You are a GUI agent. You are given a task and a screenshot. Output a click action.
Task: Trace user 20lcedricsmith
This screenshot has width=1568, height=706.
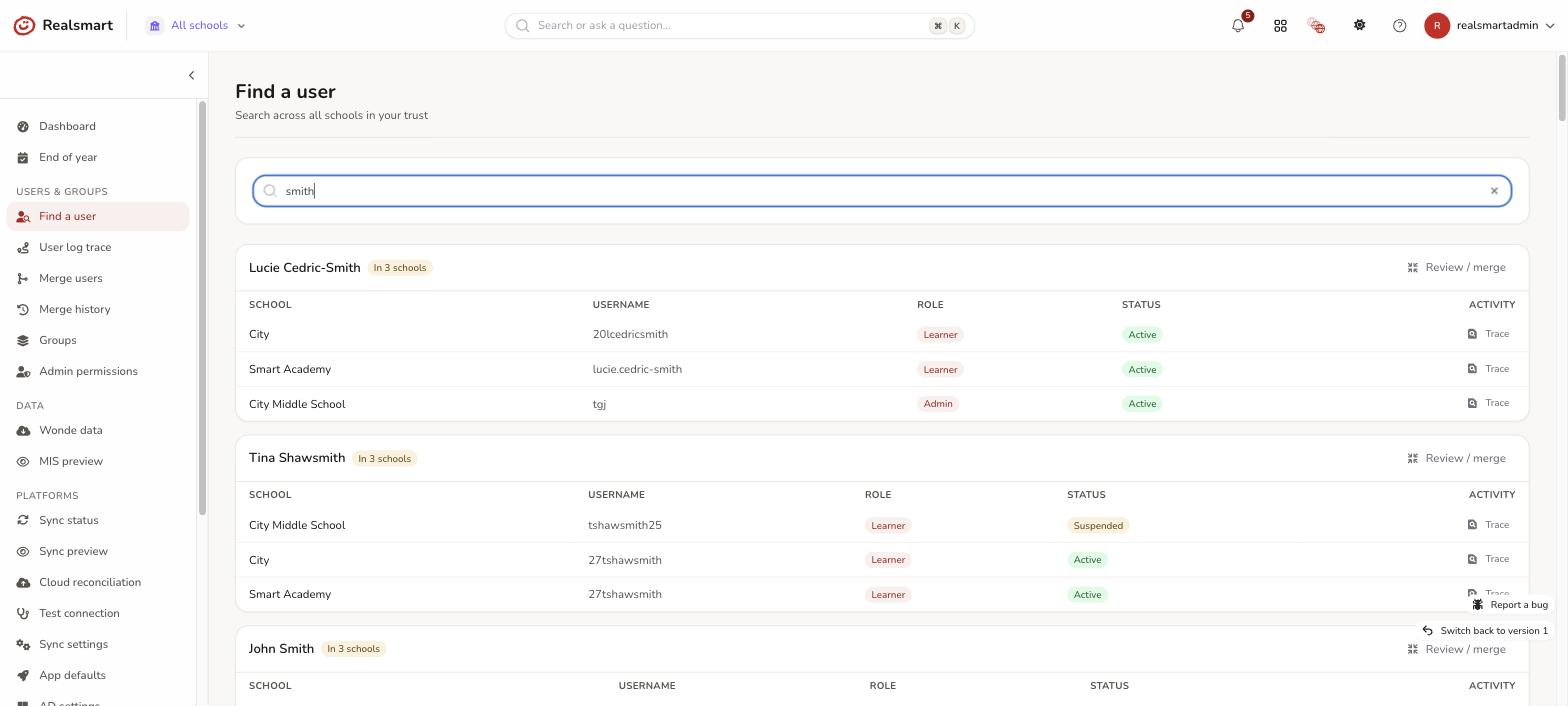coord(1488,334)
